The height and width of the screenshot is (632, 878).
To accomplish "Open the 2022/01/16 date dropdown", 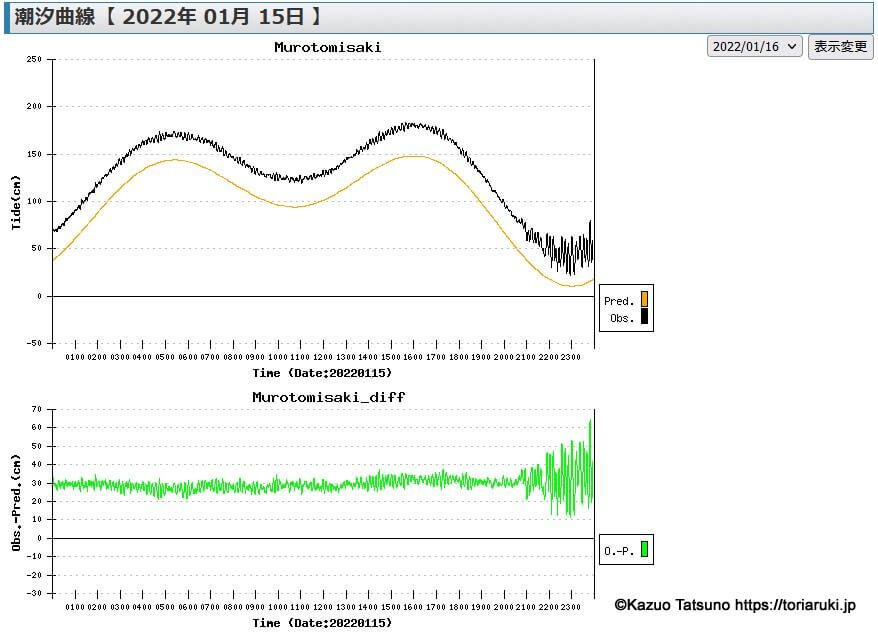I will tap(755, 46).
